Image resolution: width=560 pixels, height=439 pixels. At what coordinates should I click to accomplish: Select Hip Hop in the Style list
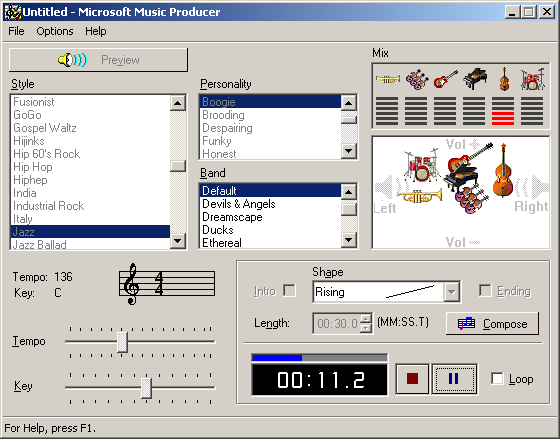90,167
